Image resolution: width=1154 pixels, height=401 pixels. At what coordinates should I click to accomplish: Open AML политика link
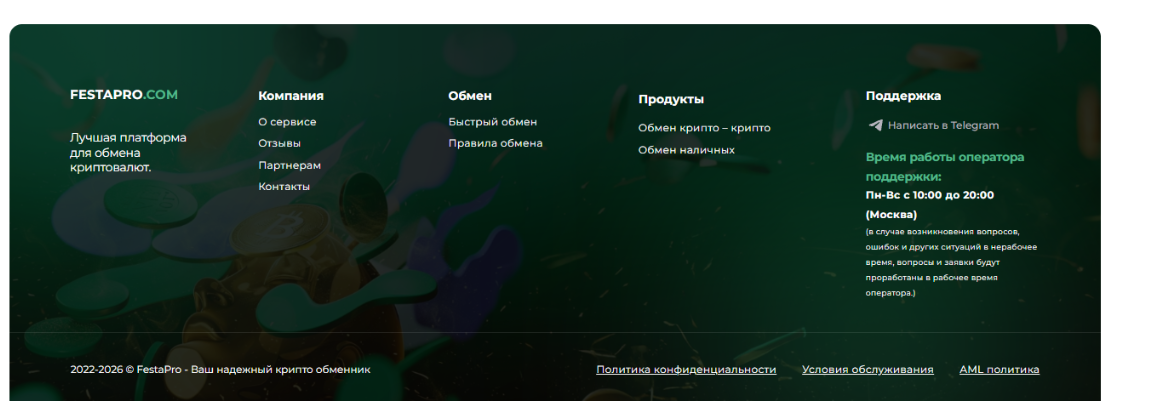[x=999, y=370]
